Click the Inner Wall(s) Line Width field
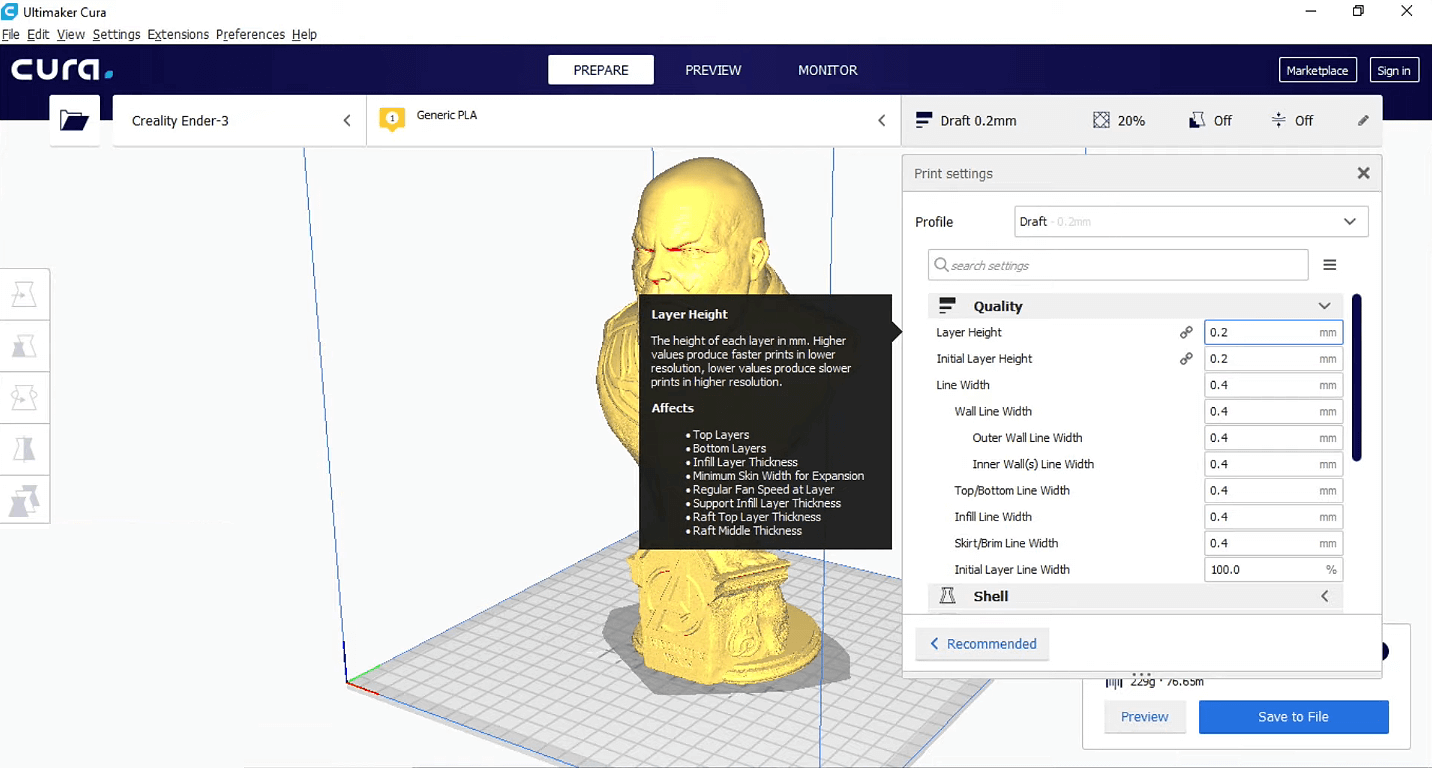 click(1273, 464)
